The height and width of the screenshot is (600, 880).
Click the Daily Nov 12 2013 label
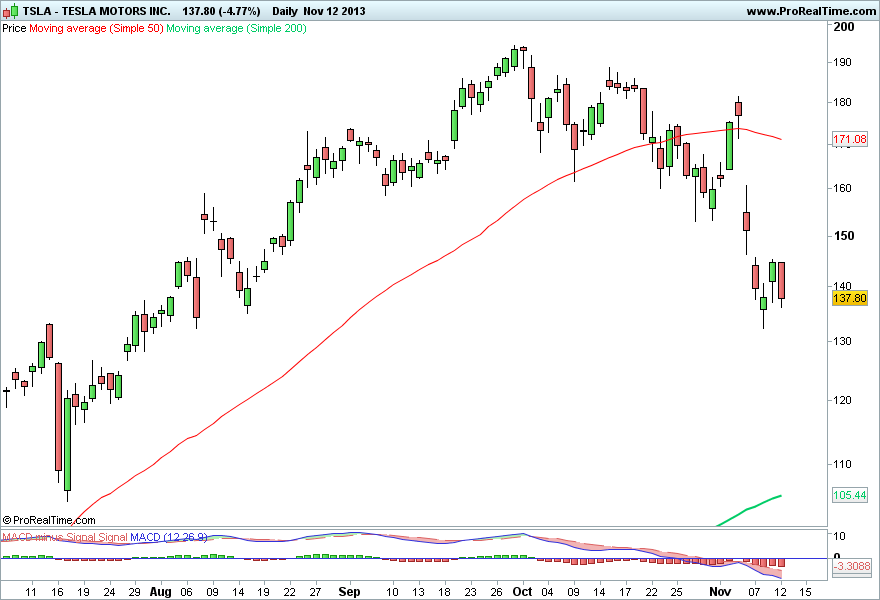tap(319, 11)
